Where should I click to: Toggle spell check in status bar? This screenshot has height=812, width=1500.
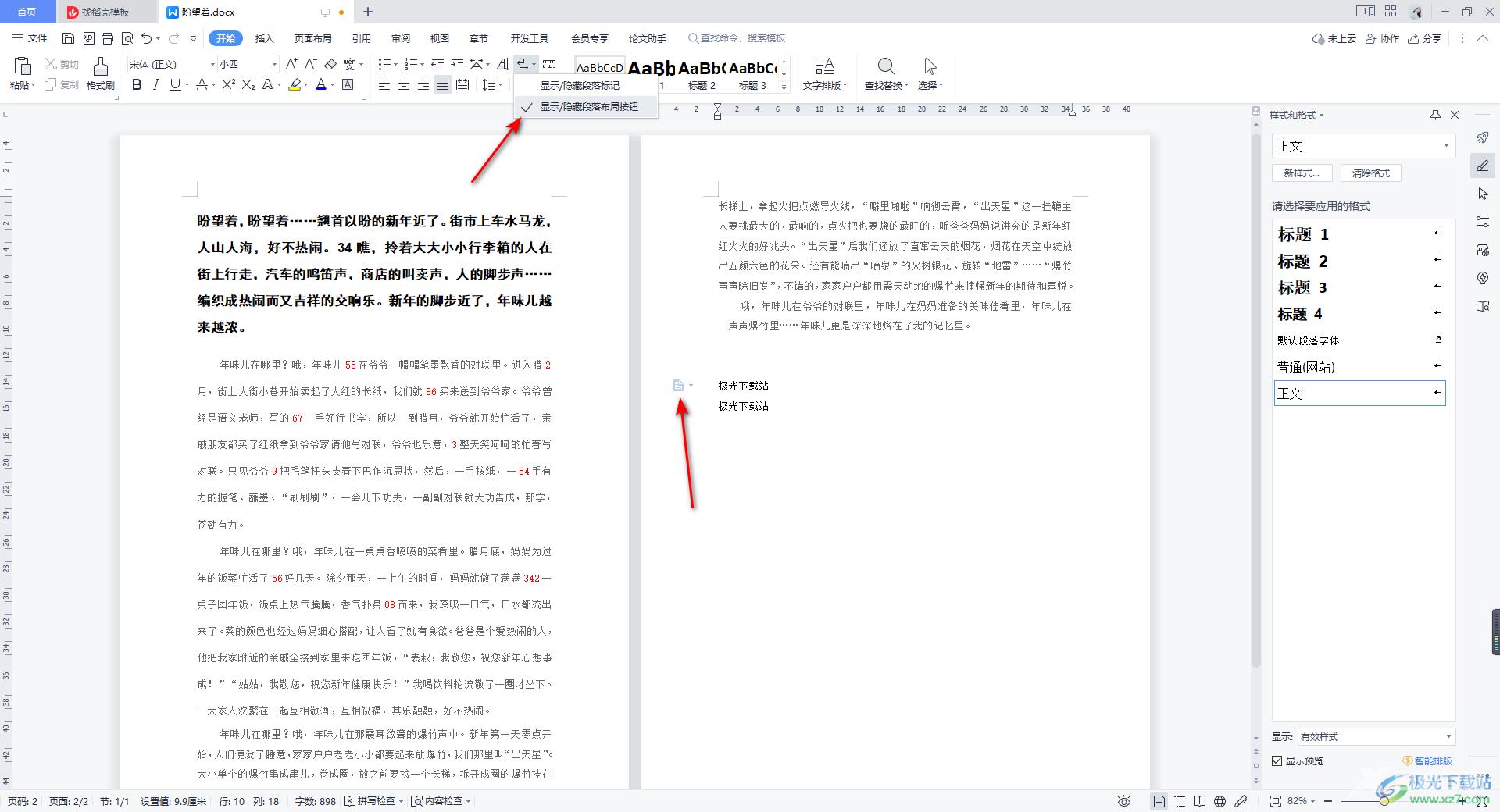[x=374, y=801]
